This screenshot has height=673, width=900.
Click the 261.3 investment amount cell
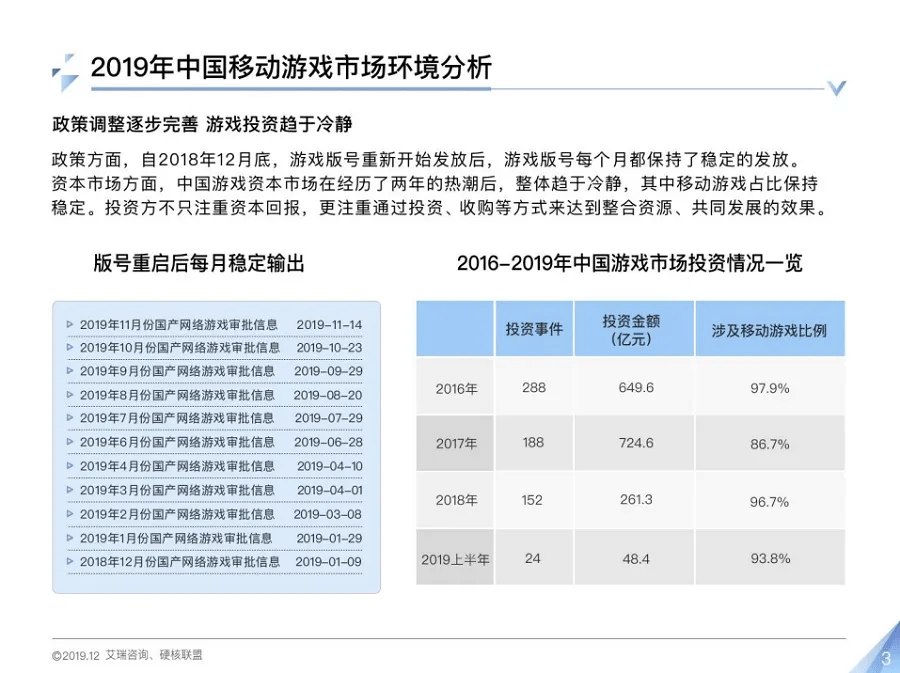(636, 499)
